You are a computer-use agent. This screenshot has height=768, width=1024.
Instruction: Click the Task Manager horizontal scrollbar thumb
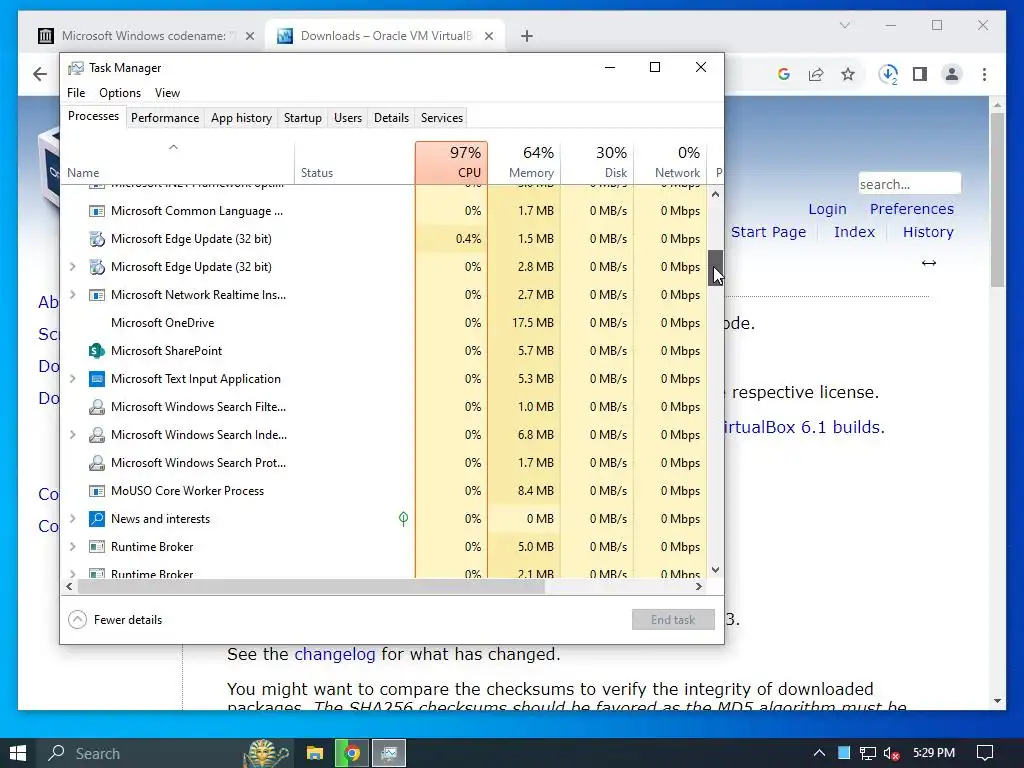click(x=311, y=586)
